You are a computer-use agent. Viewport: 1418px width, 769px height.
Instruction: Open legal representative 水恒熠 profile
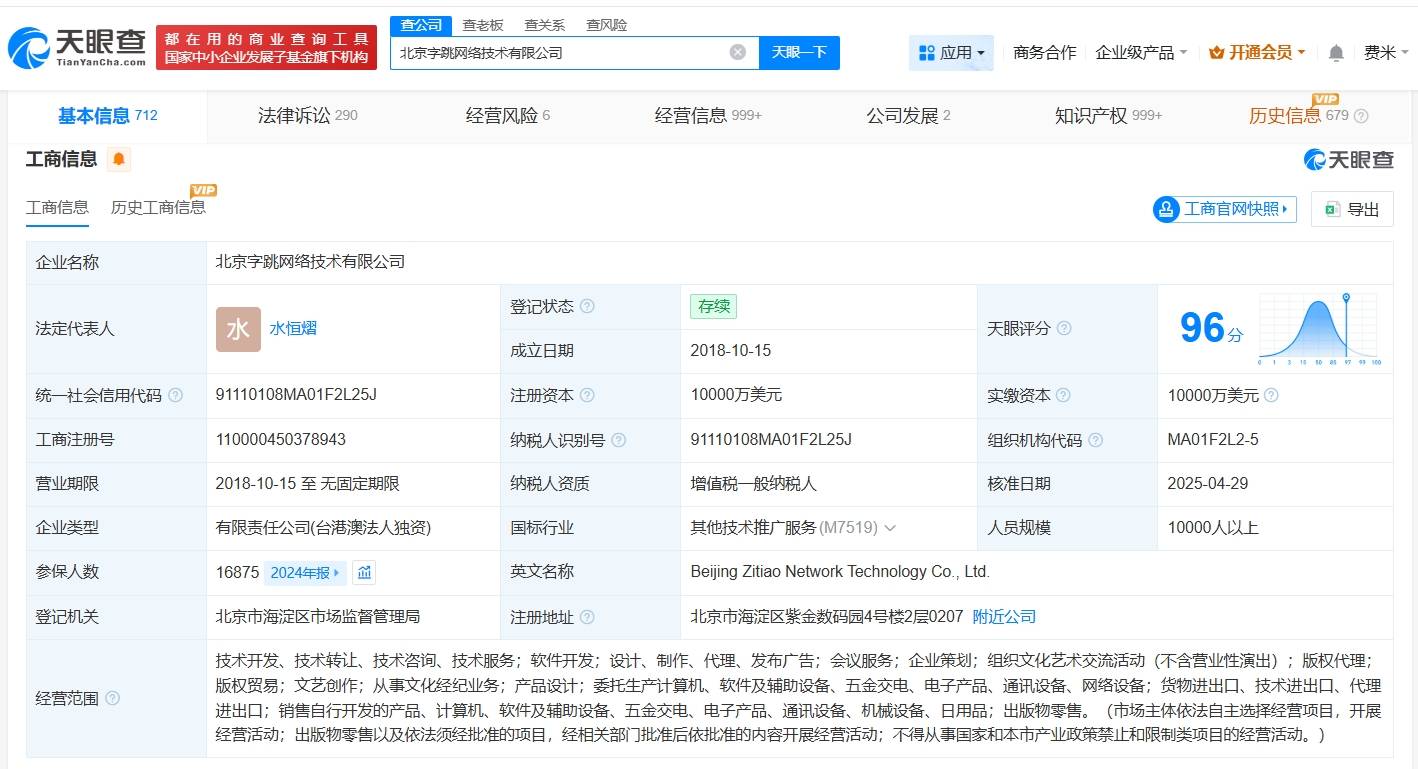point(295,328)
